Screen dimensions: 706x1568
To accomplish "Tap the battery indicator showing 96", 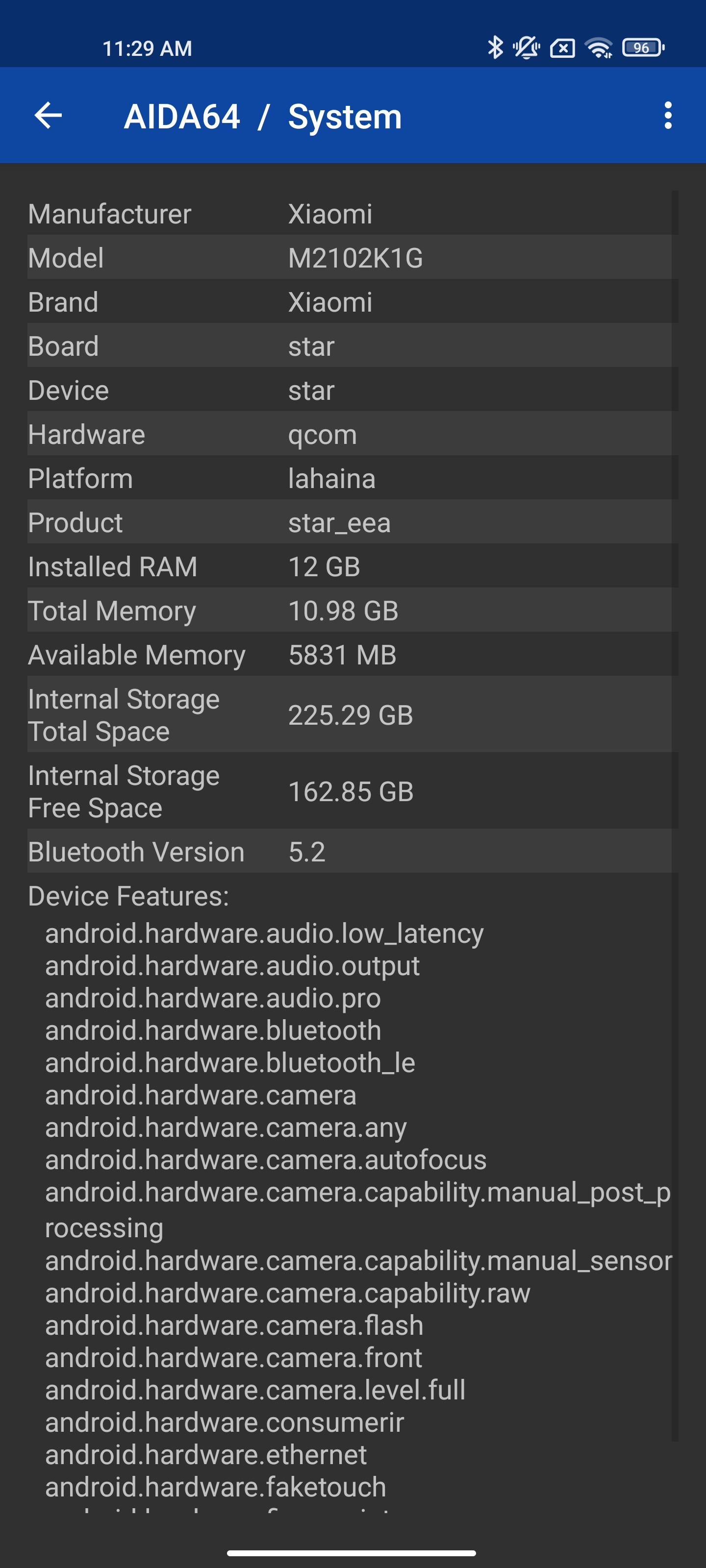I will pos(643,48).
